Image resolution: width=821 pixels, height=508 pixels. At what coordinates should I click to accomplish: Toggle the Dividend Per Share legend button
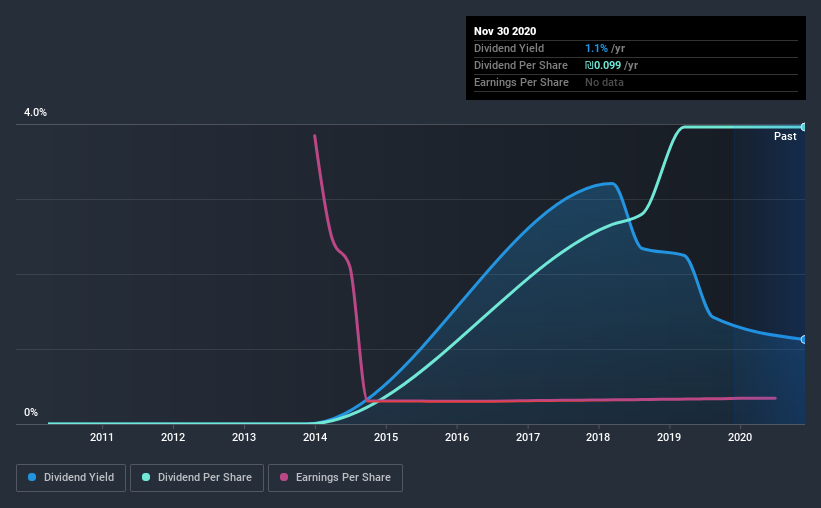click(x=197, y=478)
